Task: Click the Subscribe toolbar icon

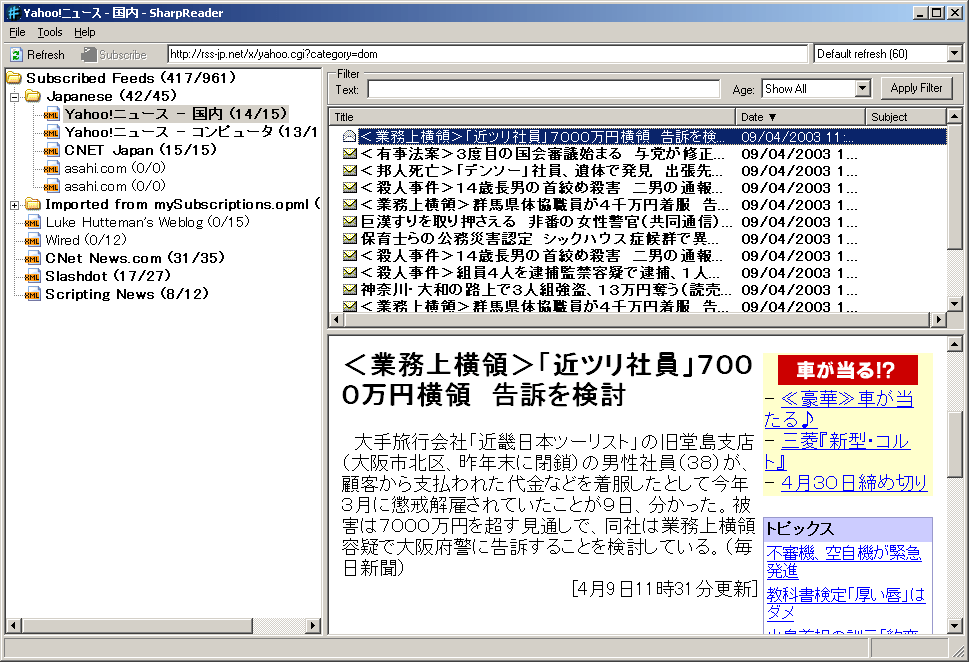Action: click(x=88, y=54)
